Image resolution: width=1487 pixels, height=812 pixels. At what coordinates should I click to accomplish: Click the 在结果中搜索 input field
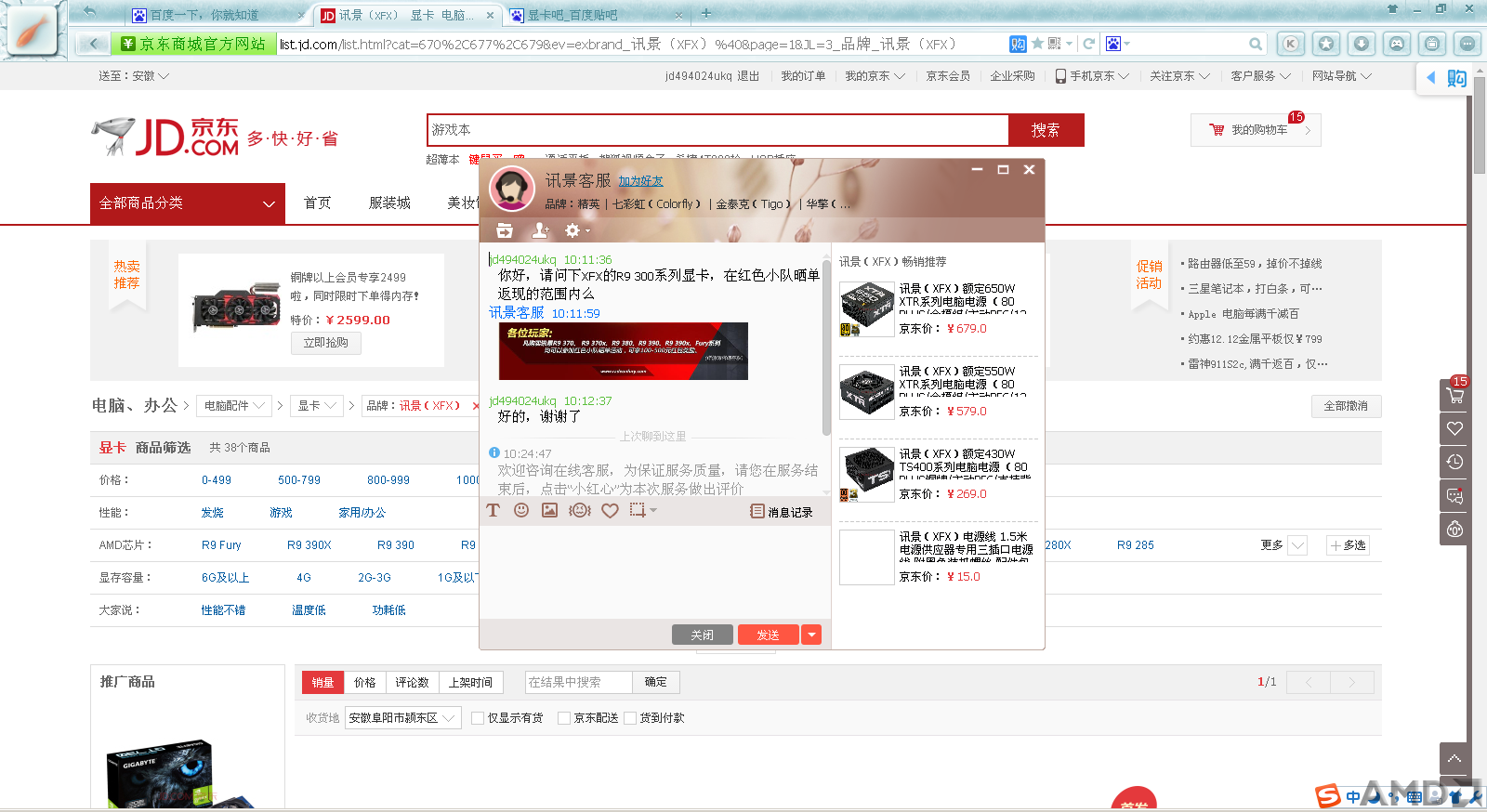[x=579, y=682]
